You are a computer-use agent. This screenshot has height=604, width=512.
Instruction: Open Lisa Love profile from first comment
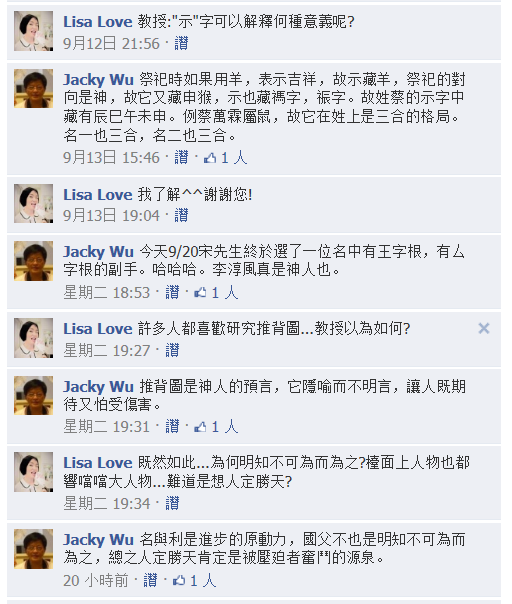[98, 22]
